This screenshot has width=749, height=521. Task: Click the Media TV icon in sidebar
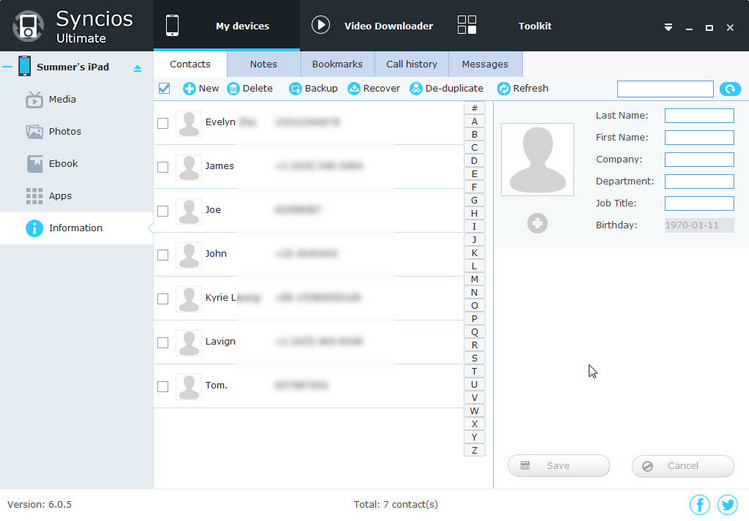coord(34,99)
